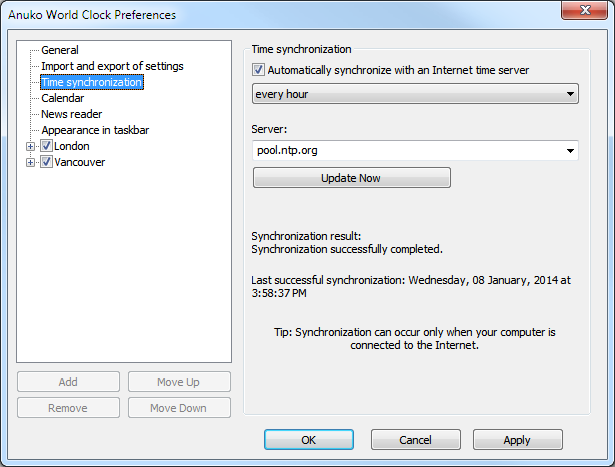This screenshot has width=615, height=467.
Task: Open News reader settings
Action: [71, 114]
